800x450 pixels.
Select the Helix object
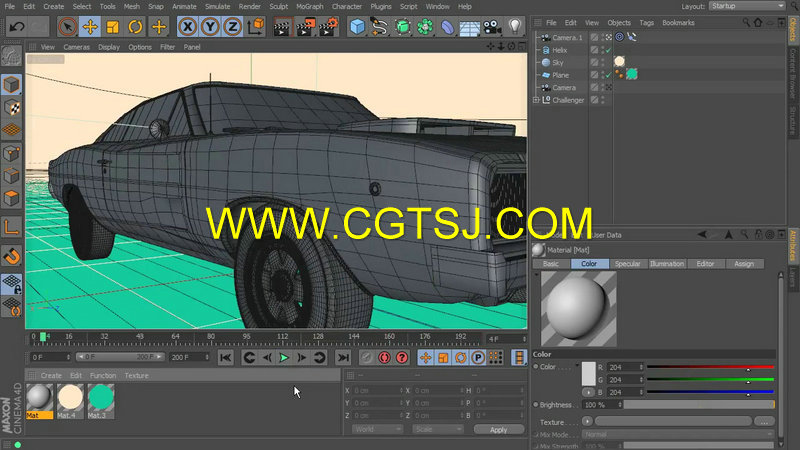tap(559, 50)
